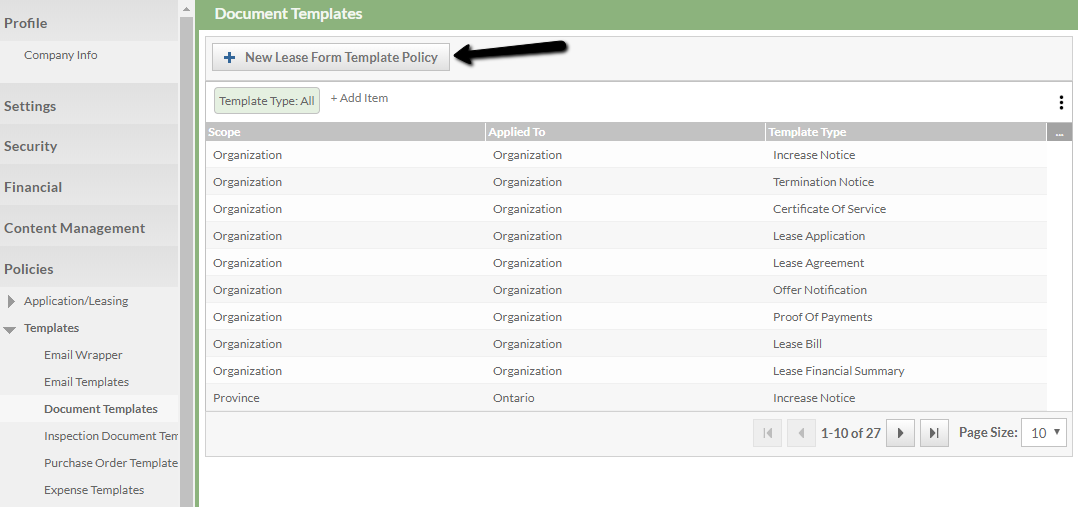Click the sidebar vertical scrollbar

click(x=186, y=250)
